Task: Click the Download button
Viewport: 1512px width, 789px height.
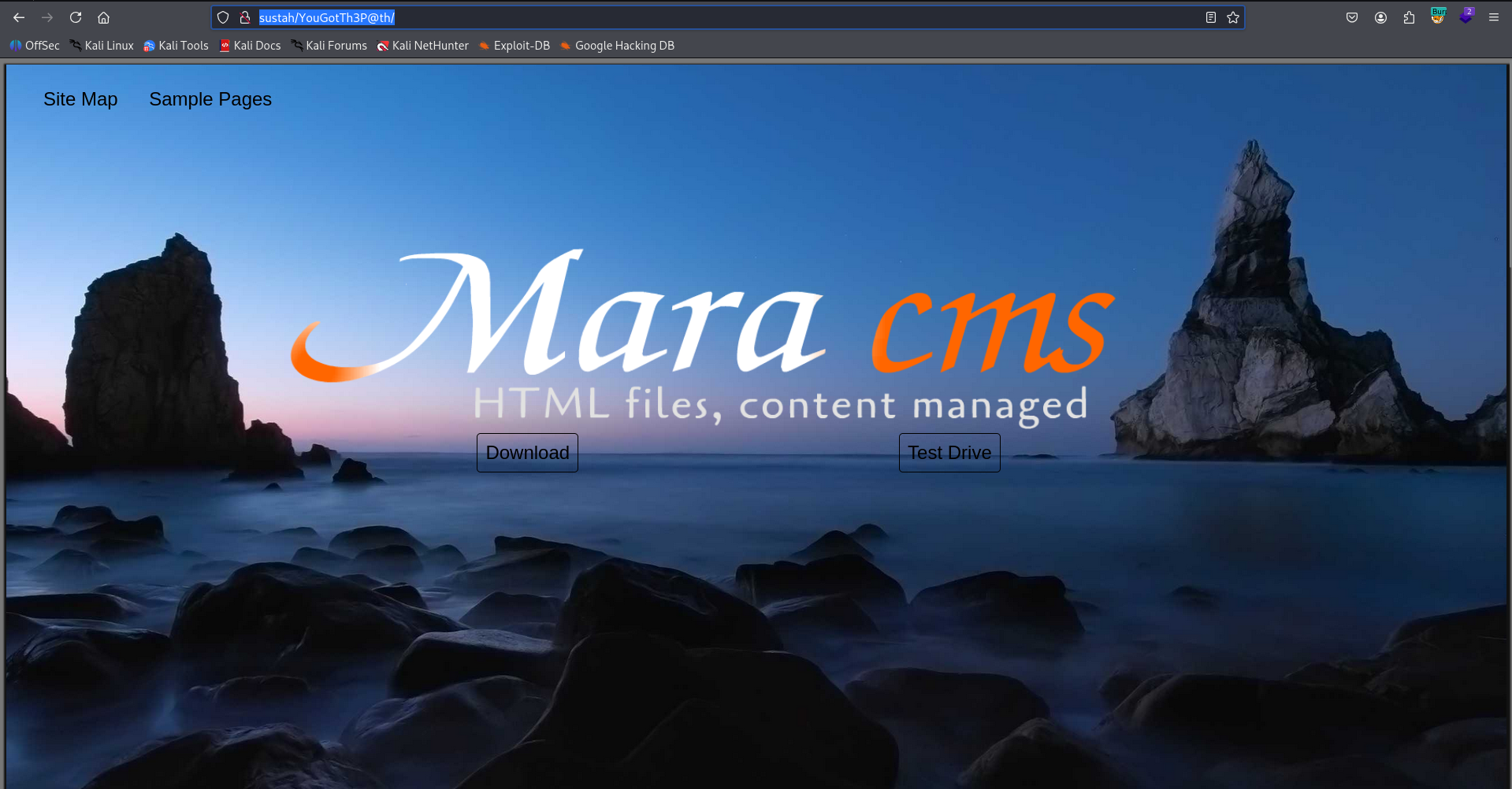Action: point(526,452)
